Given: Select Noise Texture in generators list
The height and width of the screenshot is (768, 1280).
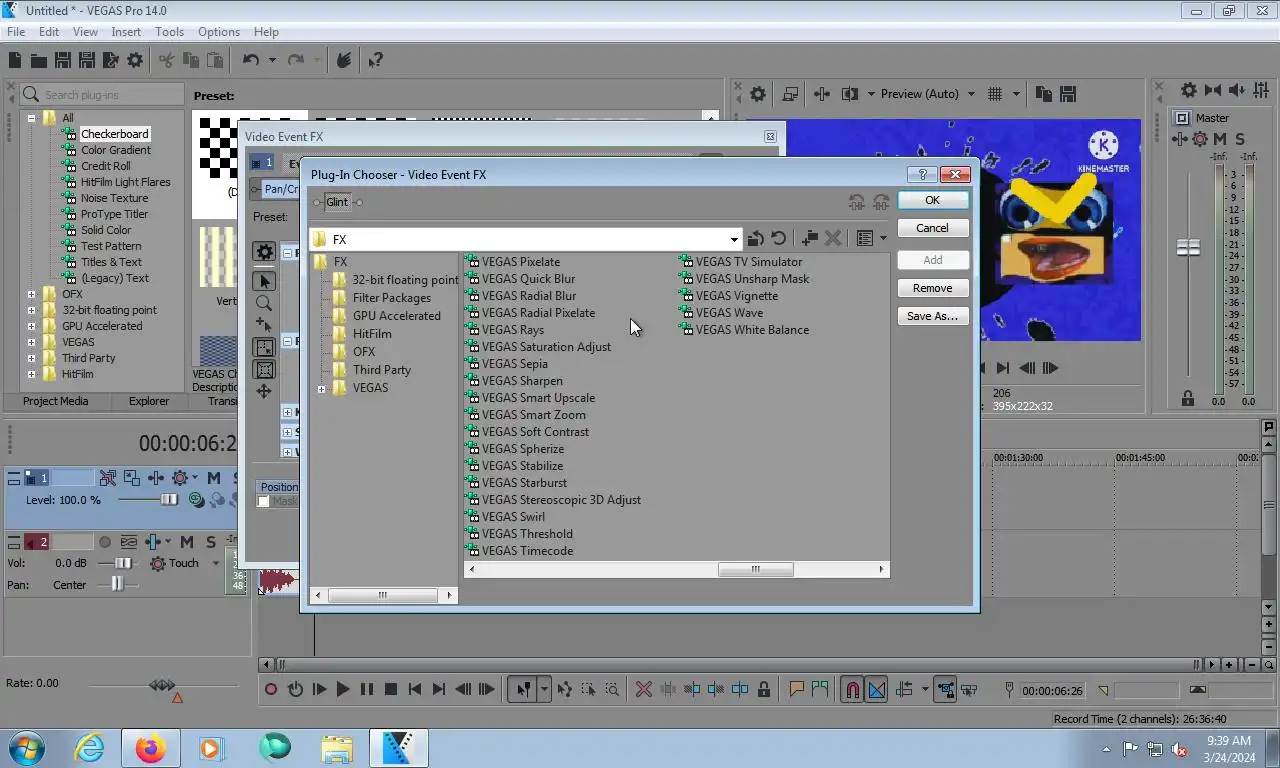Looking at the screenshot, I should click(114, 198).
